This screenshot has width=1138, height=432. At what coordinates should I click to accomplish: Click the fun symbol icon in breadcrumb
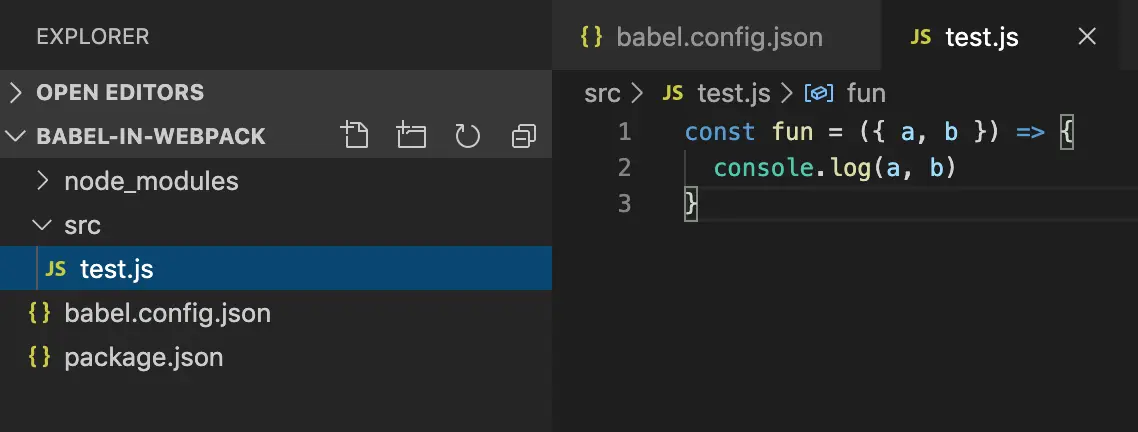820,94
